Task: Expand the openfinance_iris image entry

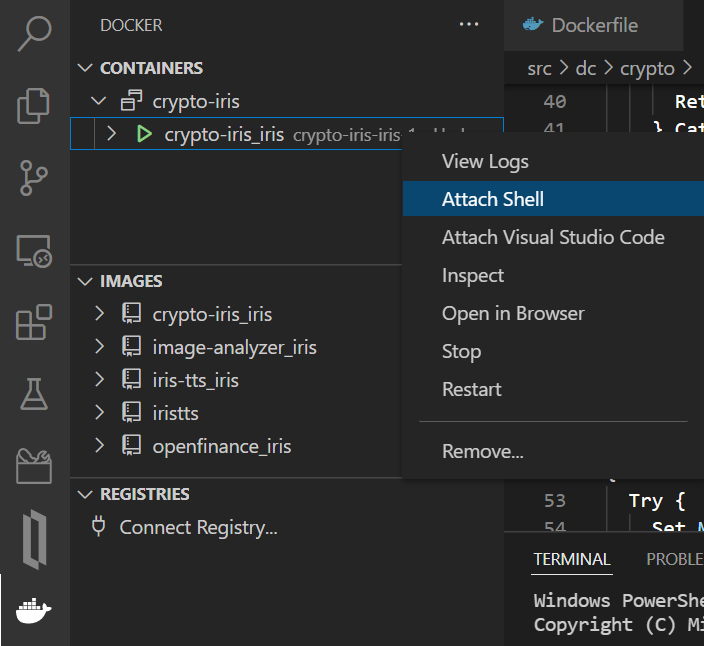Action: pyautogui.click(x=99, y=445)
